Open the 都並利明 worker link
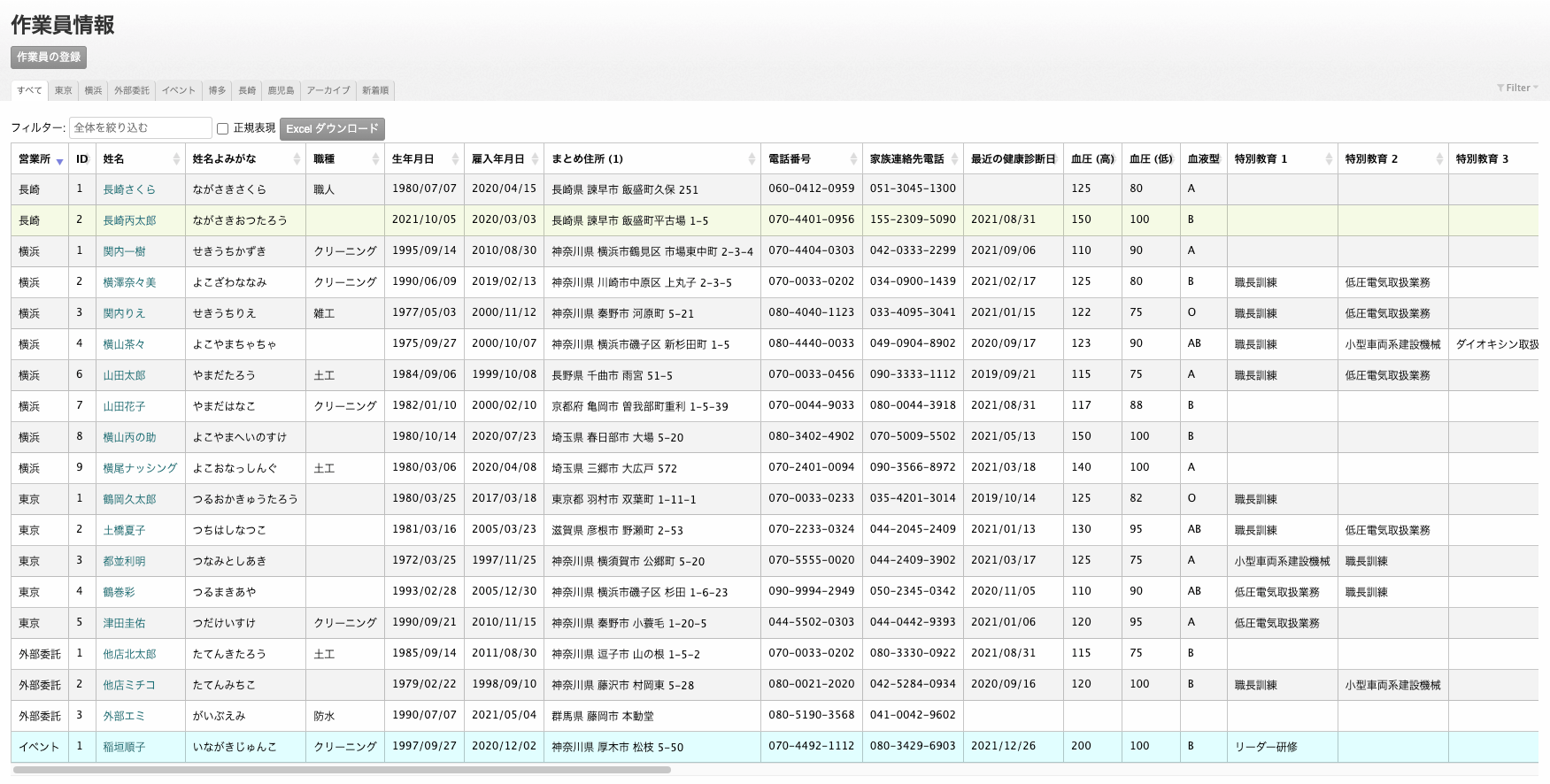Viewport: 1550px width, 784px height. 124,561
